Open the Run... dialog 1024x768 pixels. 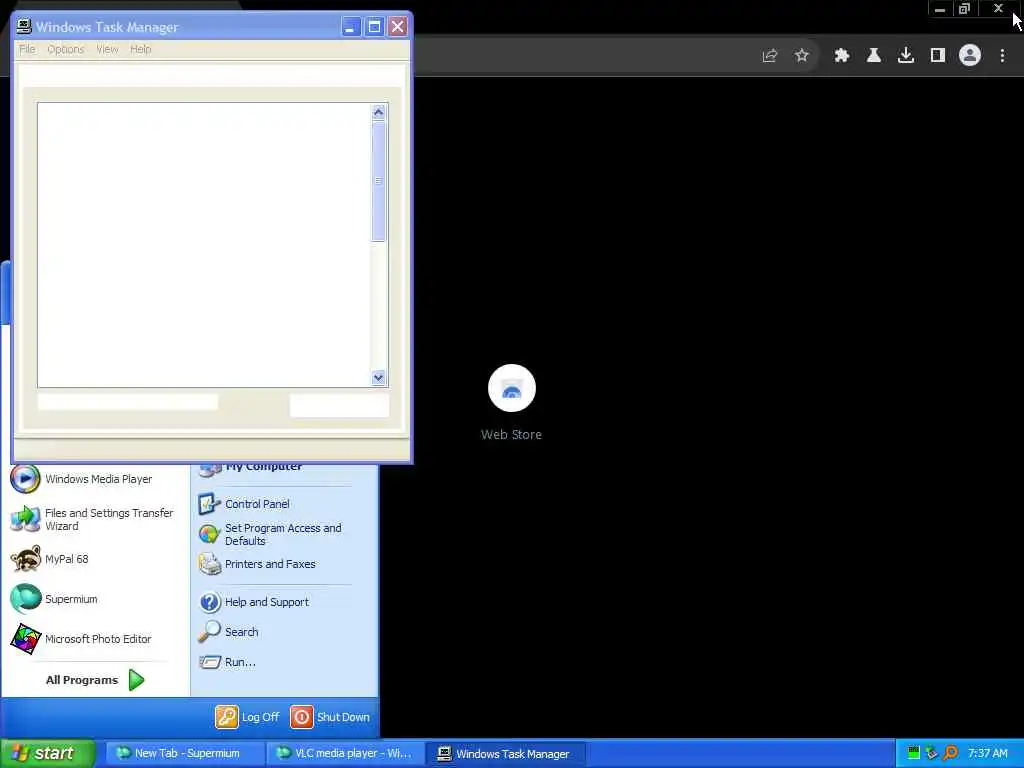click(x=228, y=662)
